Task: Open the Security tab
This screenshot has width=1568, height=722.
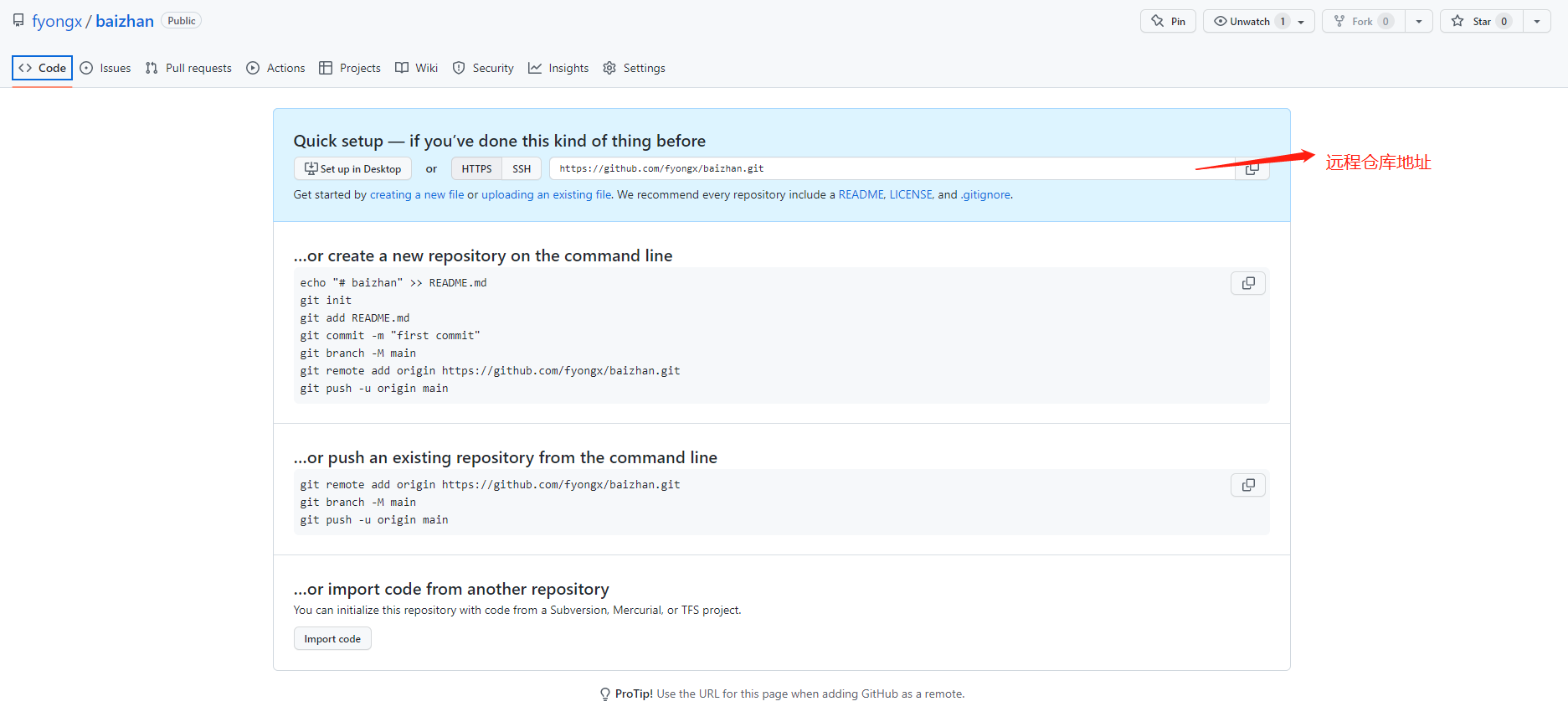Action: point(483,68)
